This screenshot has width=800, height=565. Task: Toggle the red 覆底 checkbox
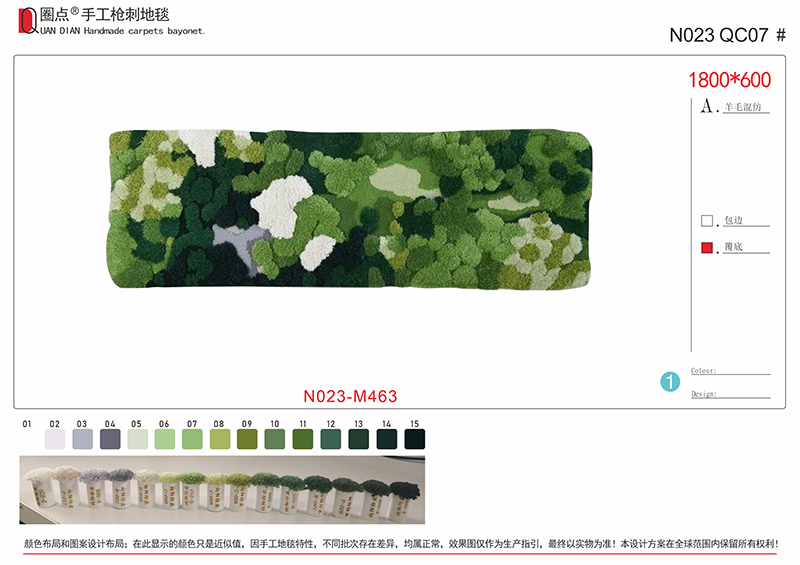point(707,248)
